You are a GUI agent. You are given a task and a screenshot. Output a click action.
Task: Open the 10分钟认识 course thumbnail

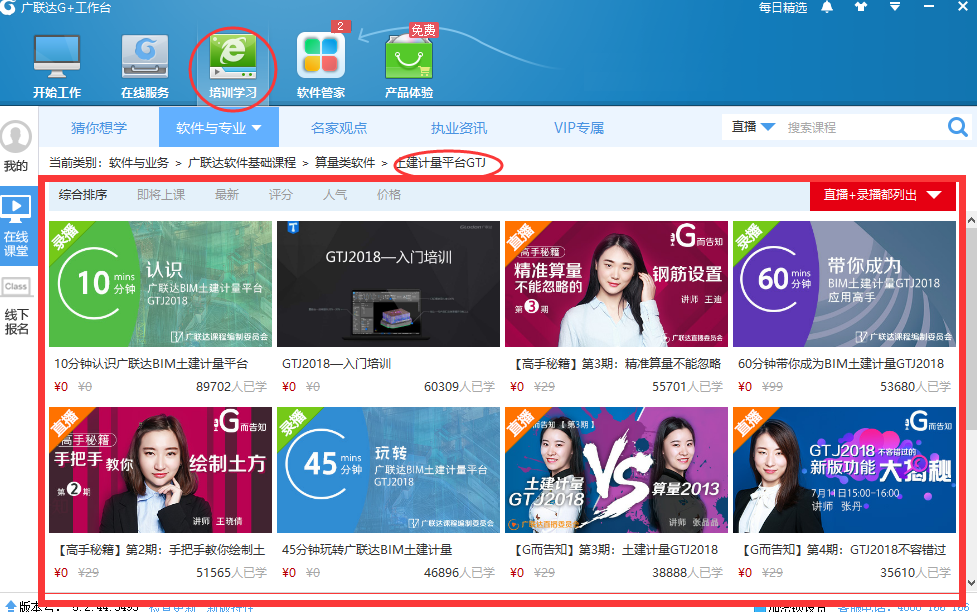(x=160, y=284)
